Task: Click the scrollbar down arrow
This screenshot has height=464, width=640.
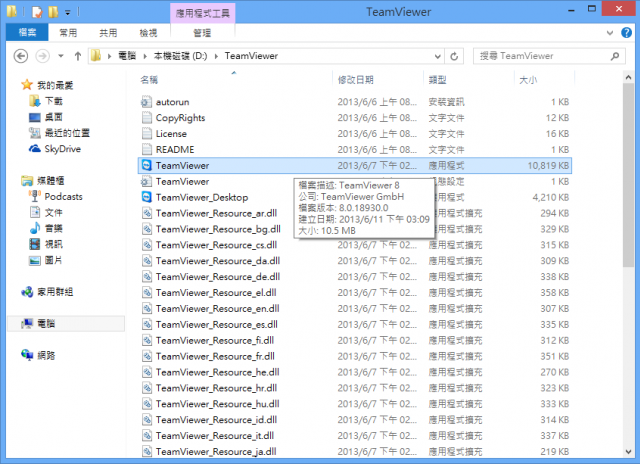Action: pos(629,451)
